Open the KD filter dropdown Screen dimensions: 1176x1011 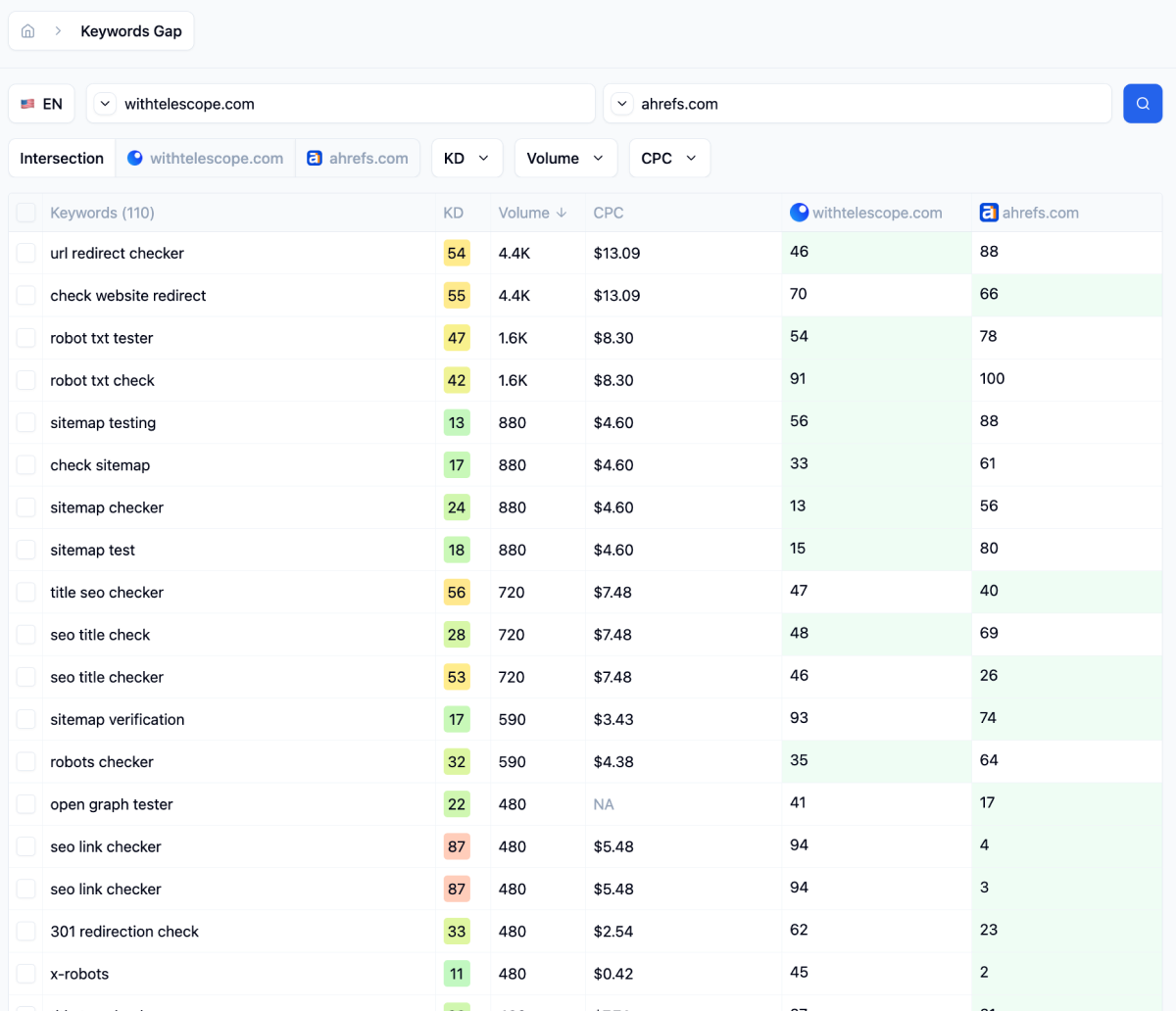466,159
